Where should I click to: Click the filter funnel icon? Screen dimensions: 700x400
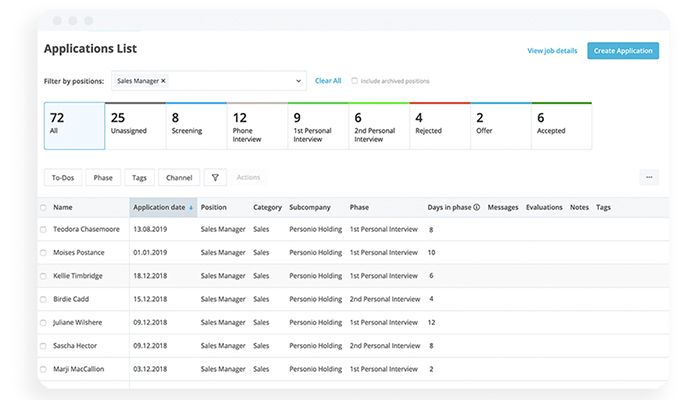215,177
